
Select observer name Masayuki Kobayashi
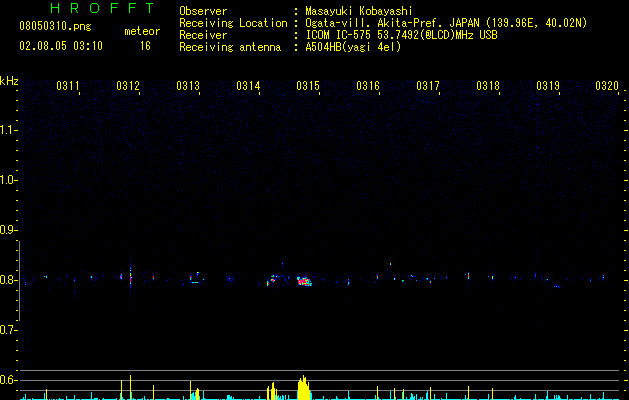(x=359, y=11)
